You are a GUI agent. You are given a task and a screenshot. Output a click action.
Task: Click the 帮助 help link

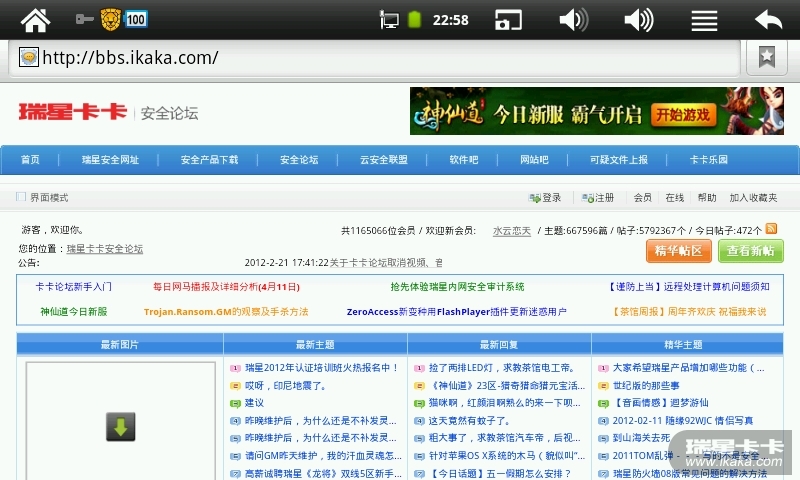point(707,197)
